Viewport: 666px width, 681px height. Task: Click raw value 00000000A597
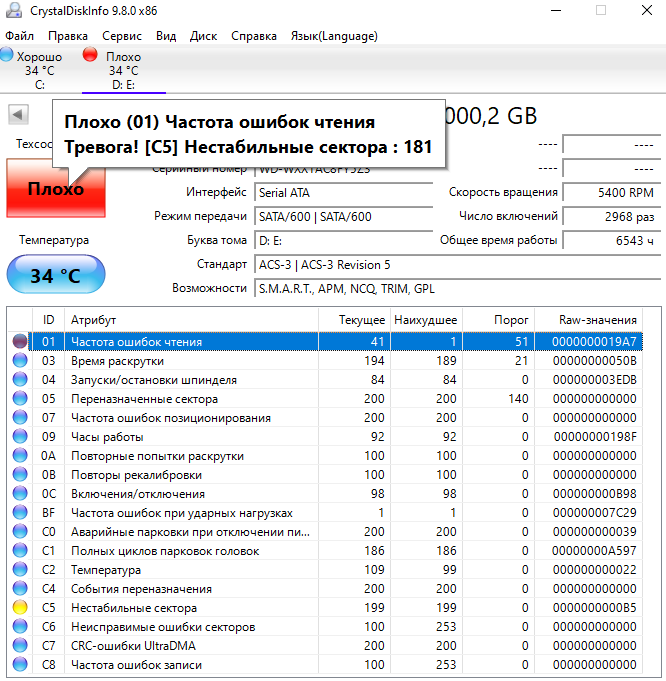point(594,551)
